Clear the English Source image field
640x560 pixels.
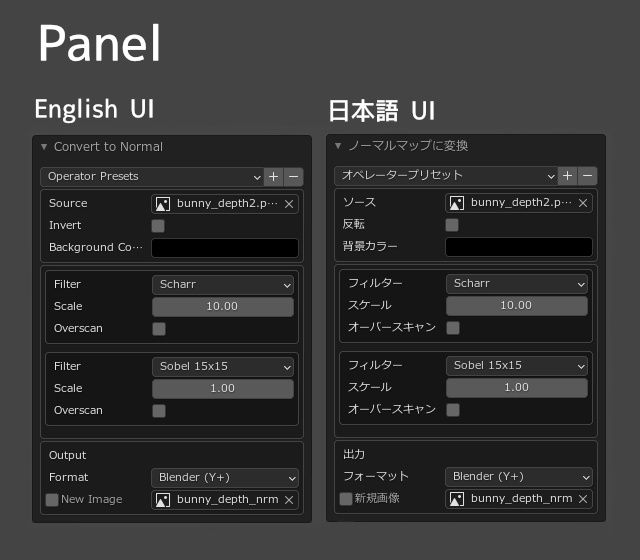click(289, 204)
